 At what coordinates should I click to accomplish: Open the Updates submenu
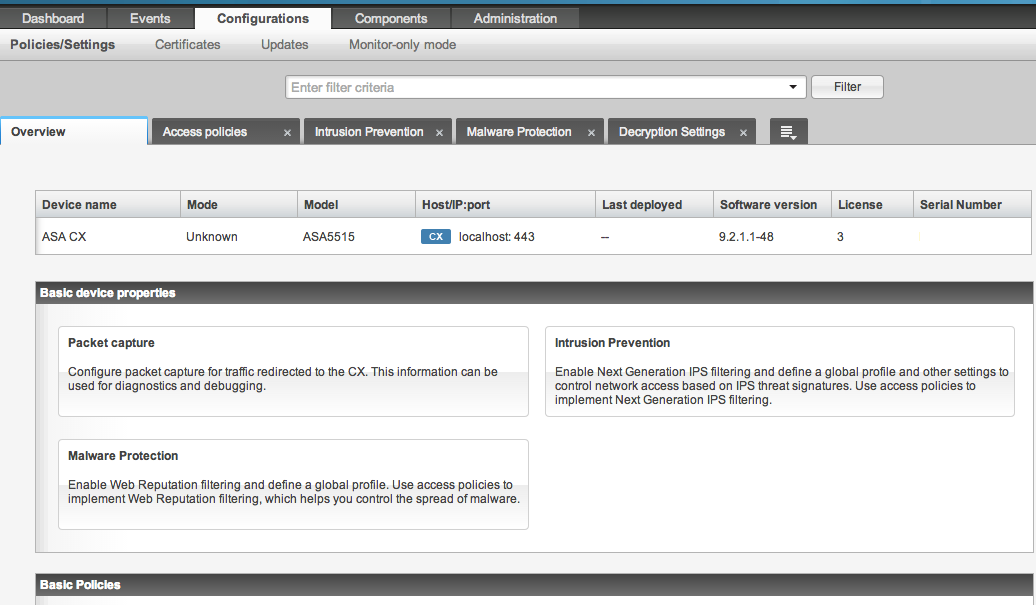pos(285,44)
